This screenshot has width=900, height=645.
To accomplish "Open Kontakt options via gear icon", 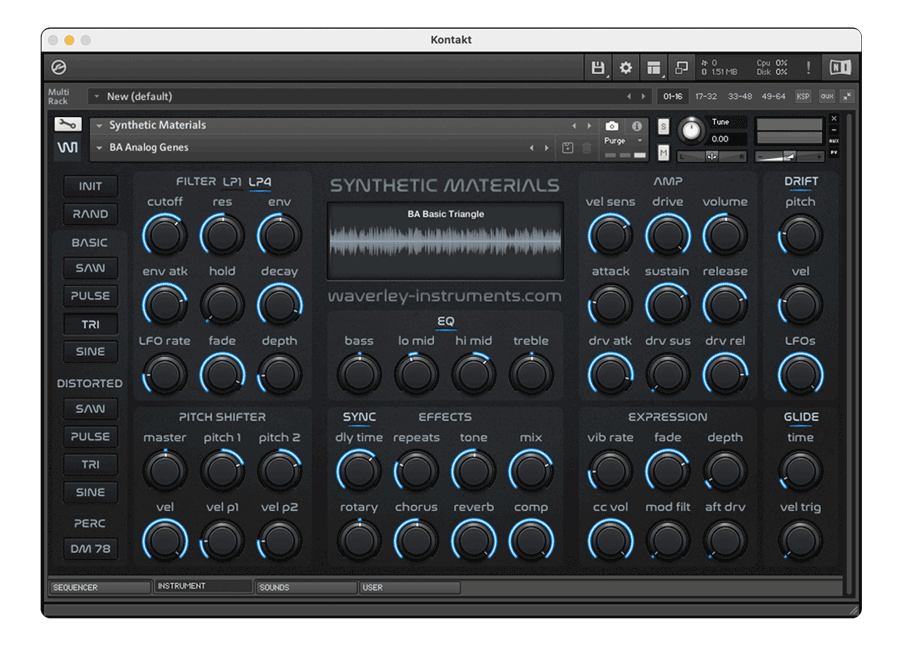I will (626, 68).
